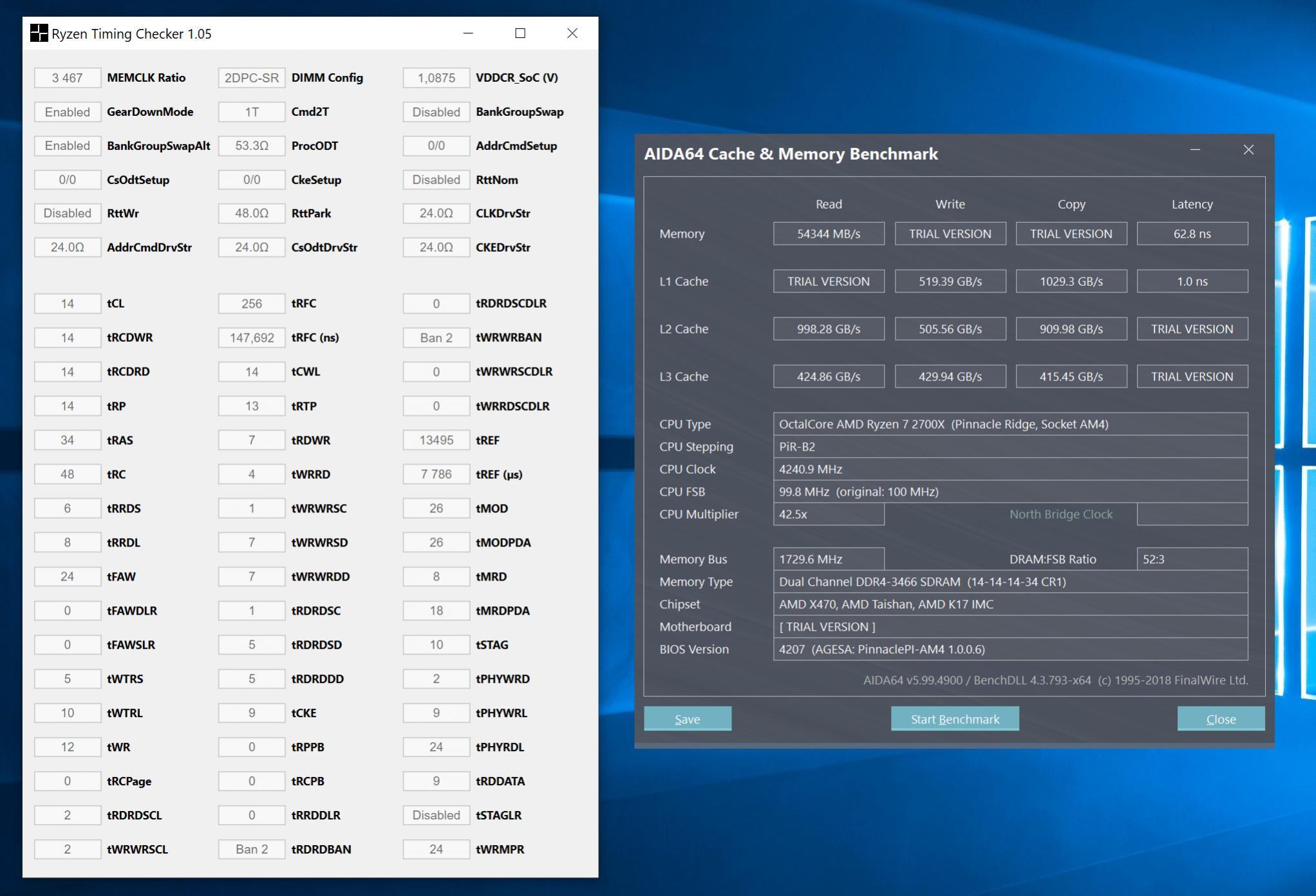This screenshot has height=896, width=1316.
Task: Click the GearDownMode Enabled field
Action: 68,112
